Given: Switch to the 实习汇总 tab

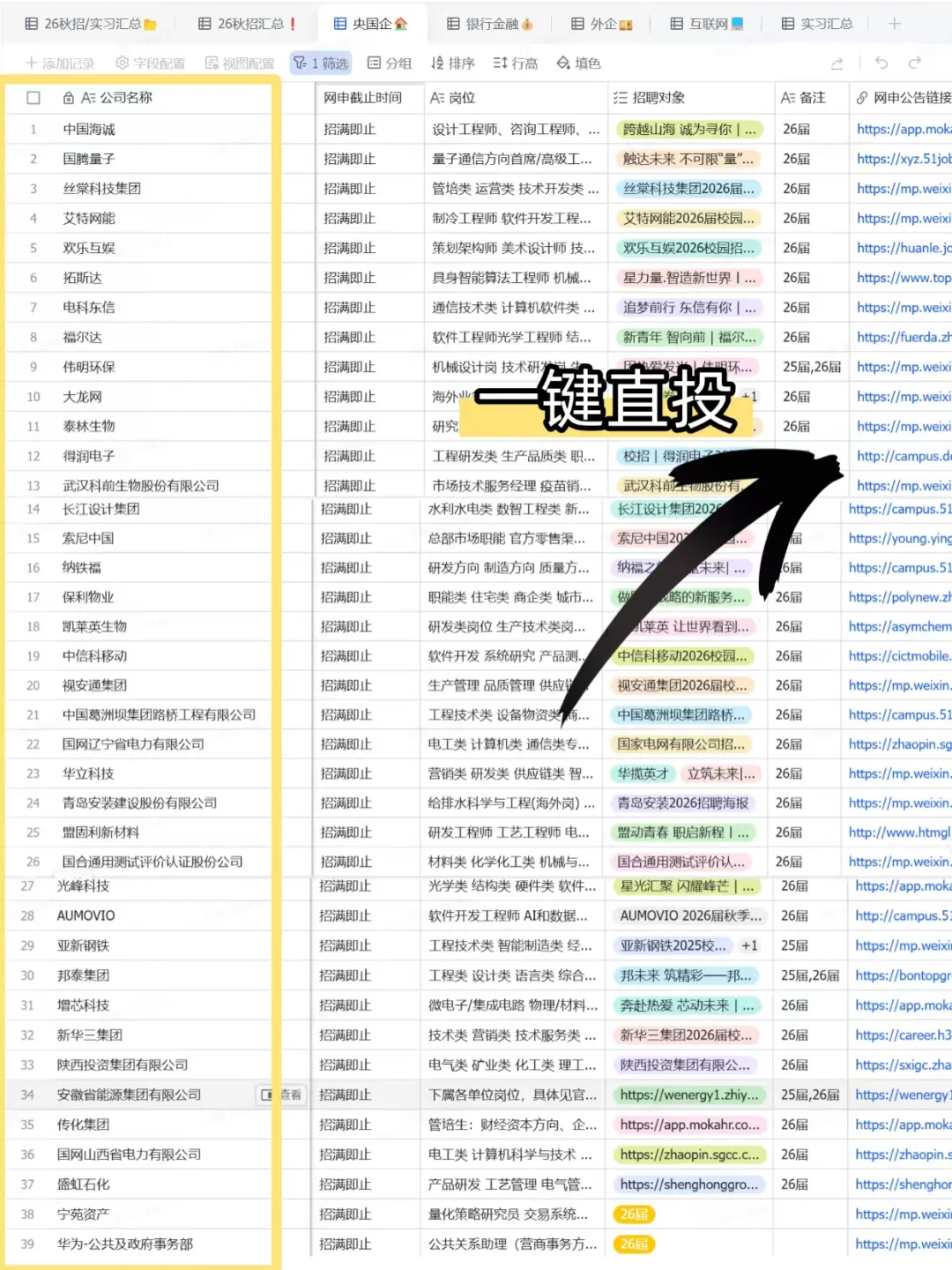Looking at the screenshot, I should tap(817, 24).
